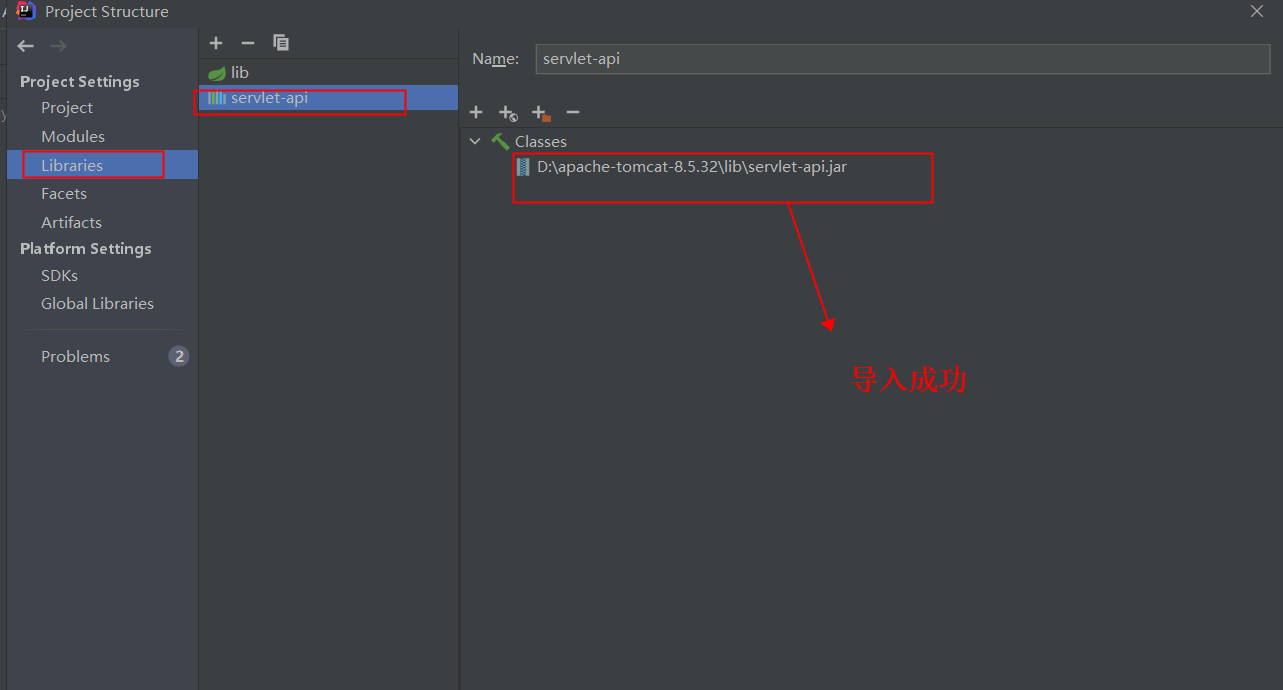
Task: Click the servlet-api library bars icon
Action: (x=216, y=98)
